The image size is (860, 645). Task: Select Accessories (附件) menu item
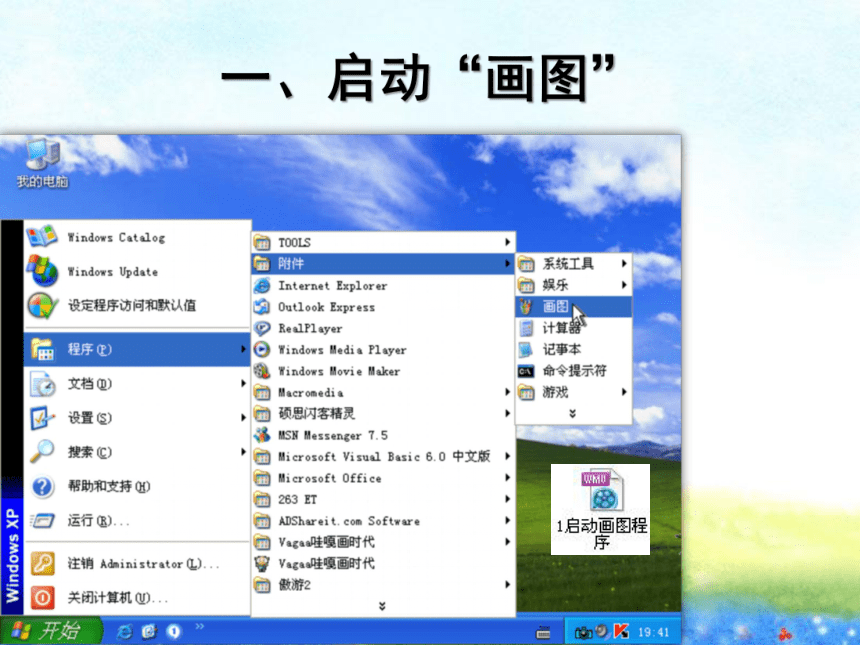click(383, 264)
